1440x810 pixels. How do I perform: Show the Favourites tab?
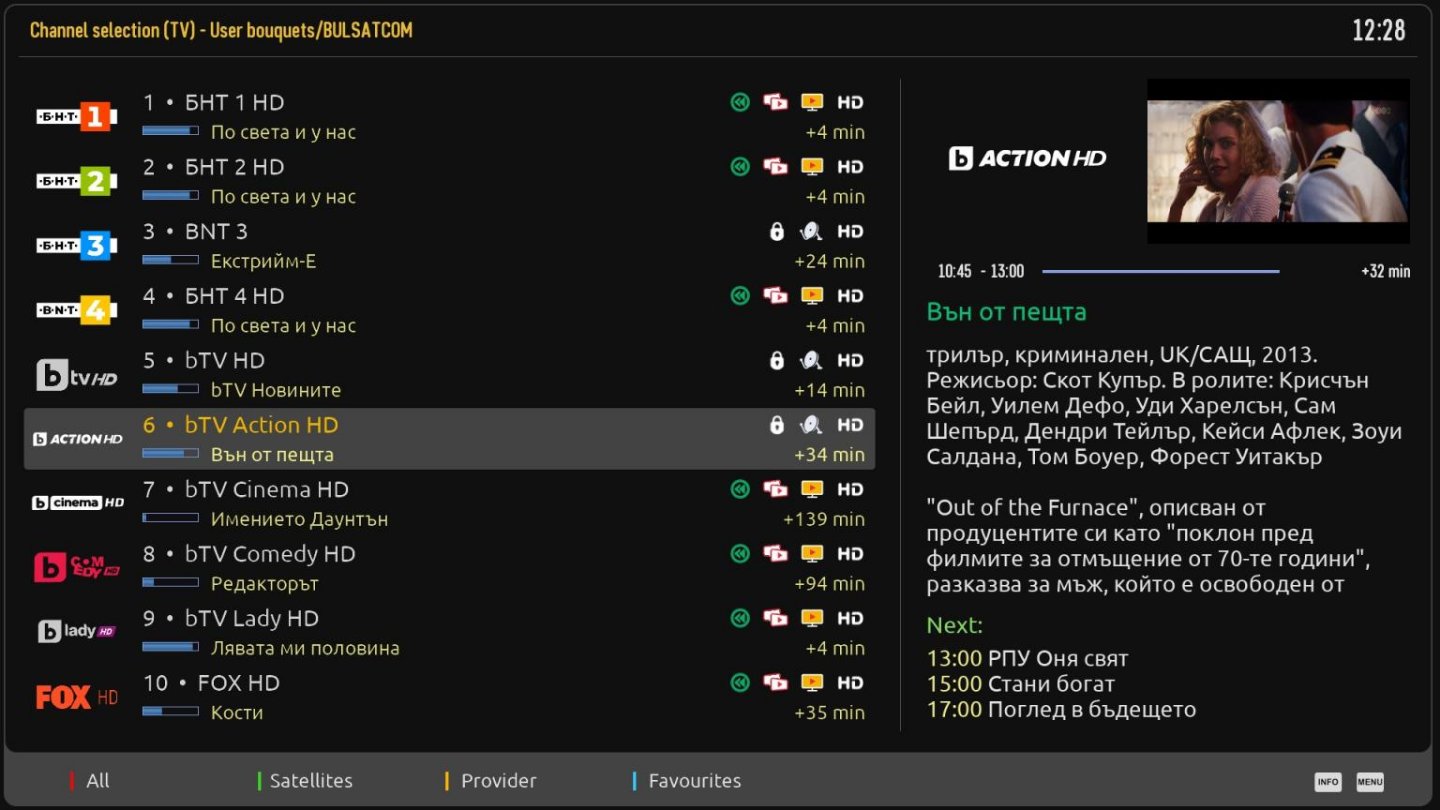[694, 781]
